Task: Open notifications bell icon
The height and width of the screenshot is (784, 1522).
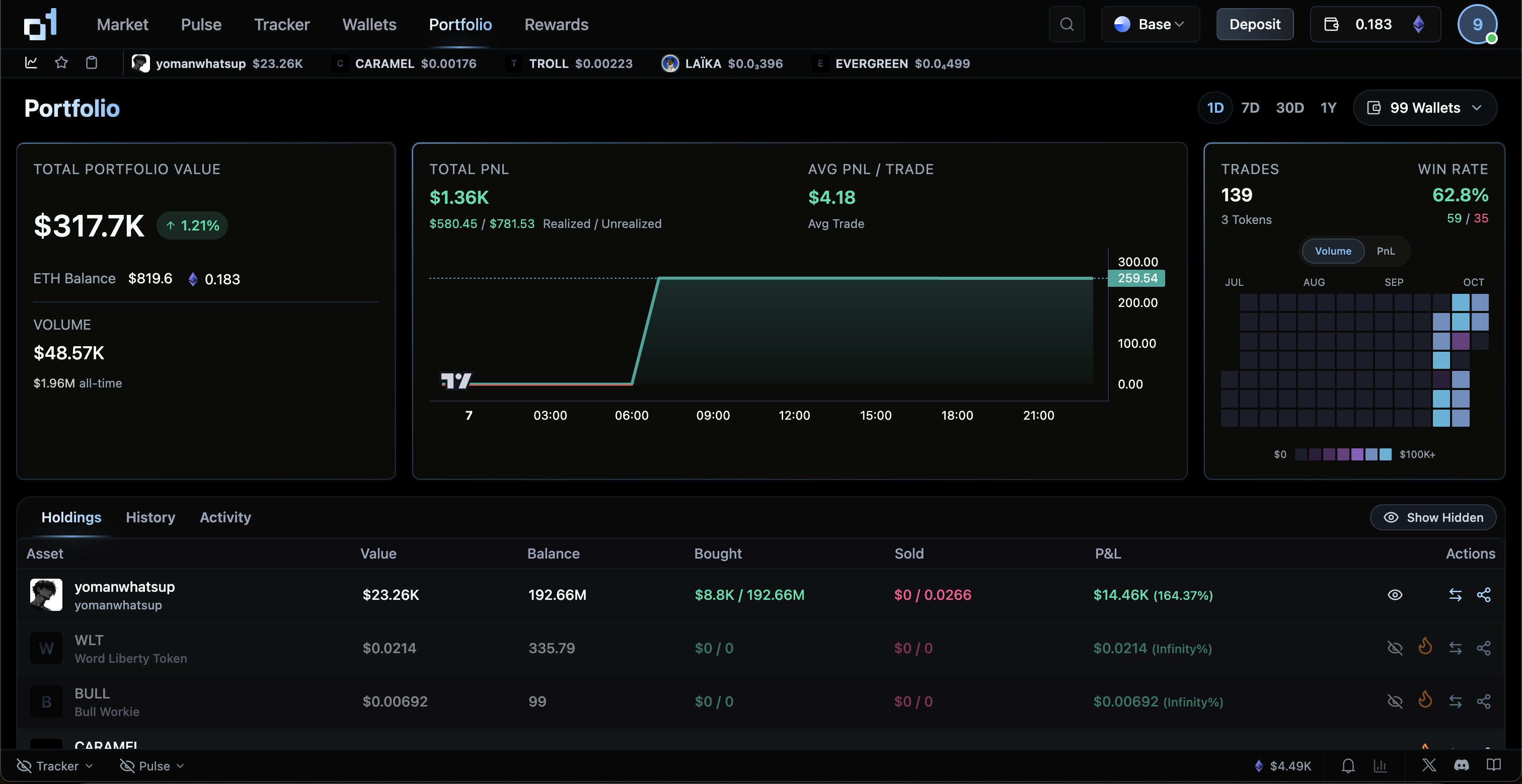Action: click(x=1348, y=766)
